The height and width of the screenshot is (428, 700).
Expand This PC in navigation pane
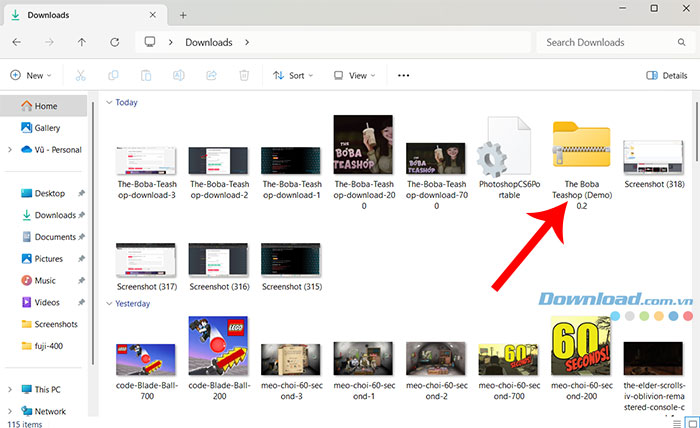point(10,389)
